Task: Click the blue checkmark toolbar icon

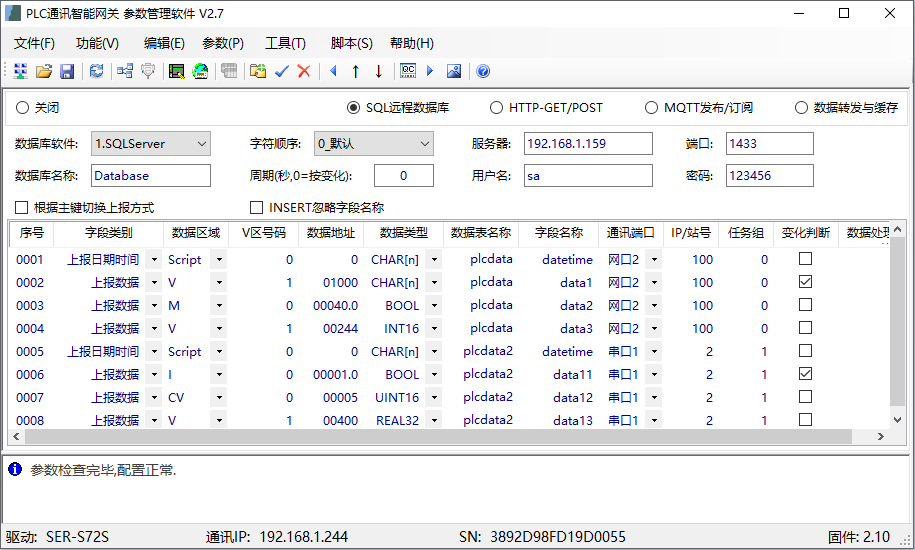Action: pyautogui.click(x=281, y=71)
